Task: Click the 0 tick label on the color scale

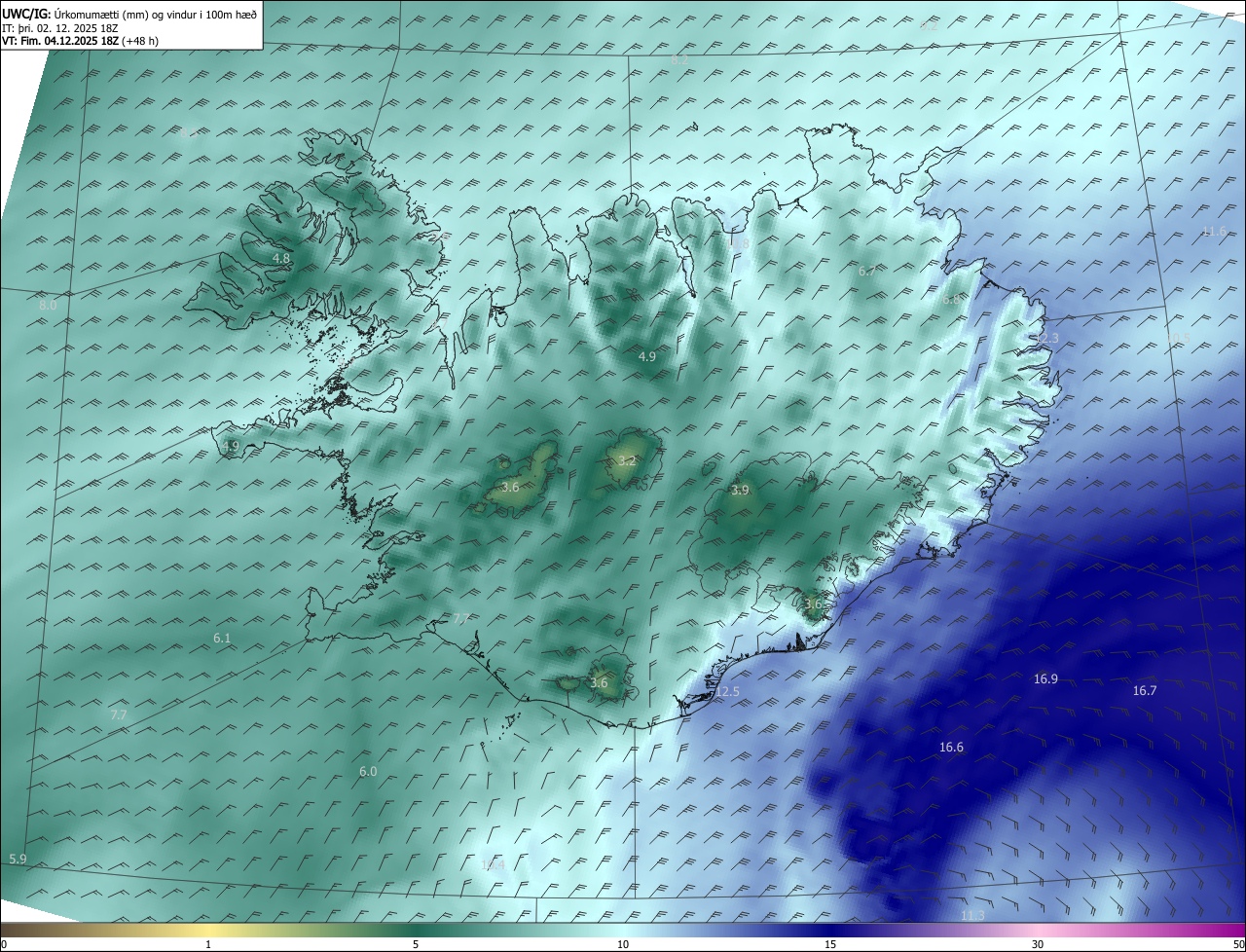Action: 4,945
